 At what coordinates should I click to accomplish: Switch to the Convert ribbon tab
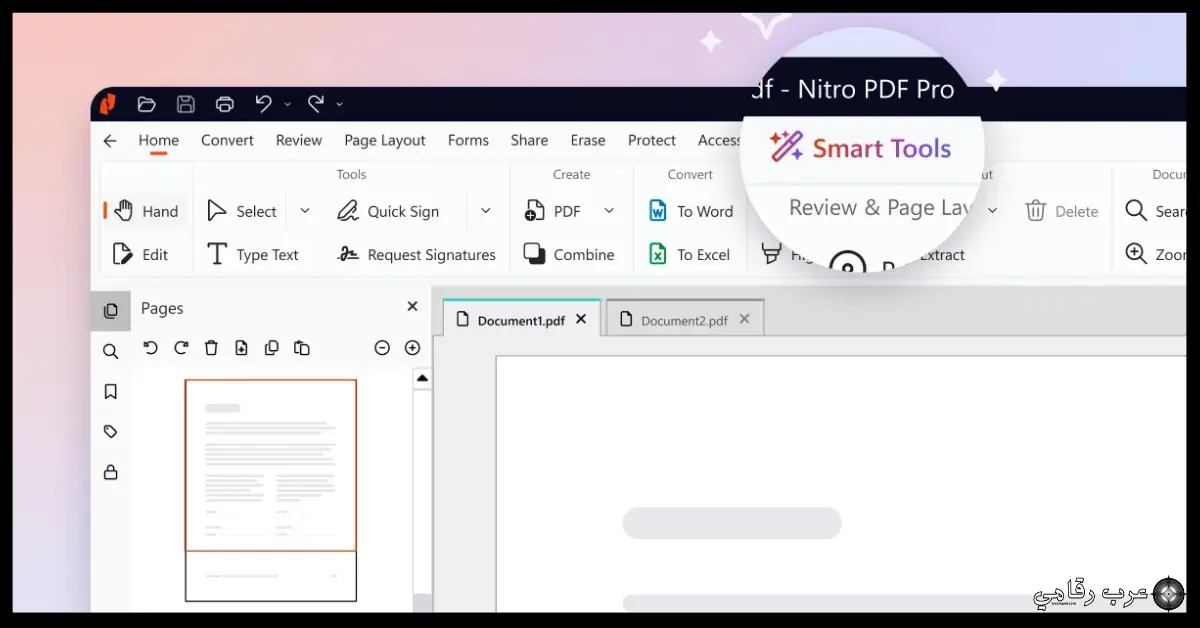click(x=227, y=140)
